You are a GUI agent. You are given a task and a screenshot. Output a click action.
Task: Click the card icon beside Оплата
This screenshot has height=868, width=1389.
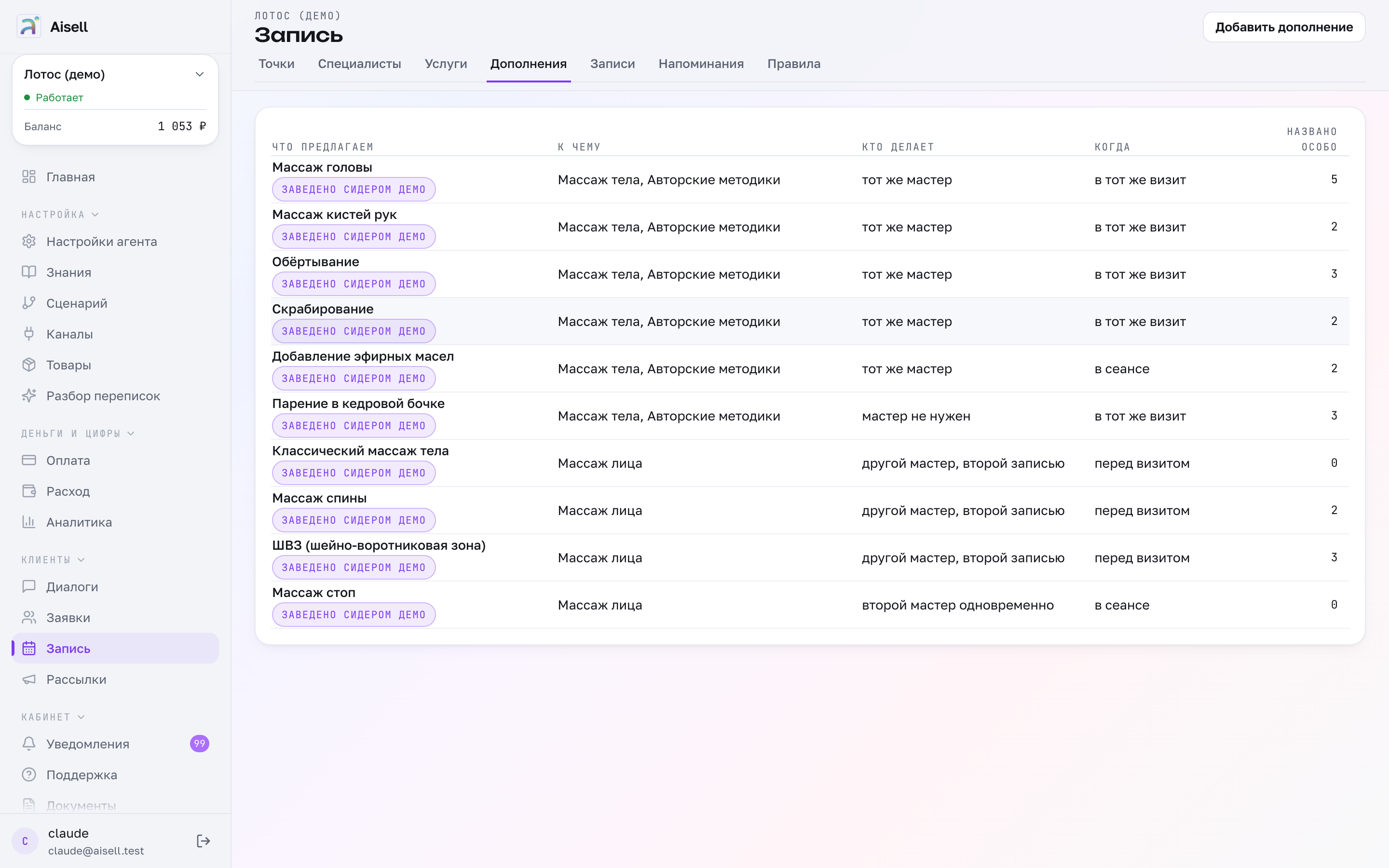point(29,461)
